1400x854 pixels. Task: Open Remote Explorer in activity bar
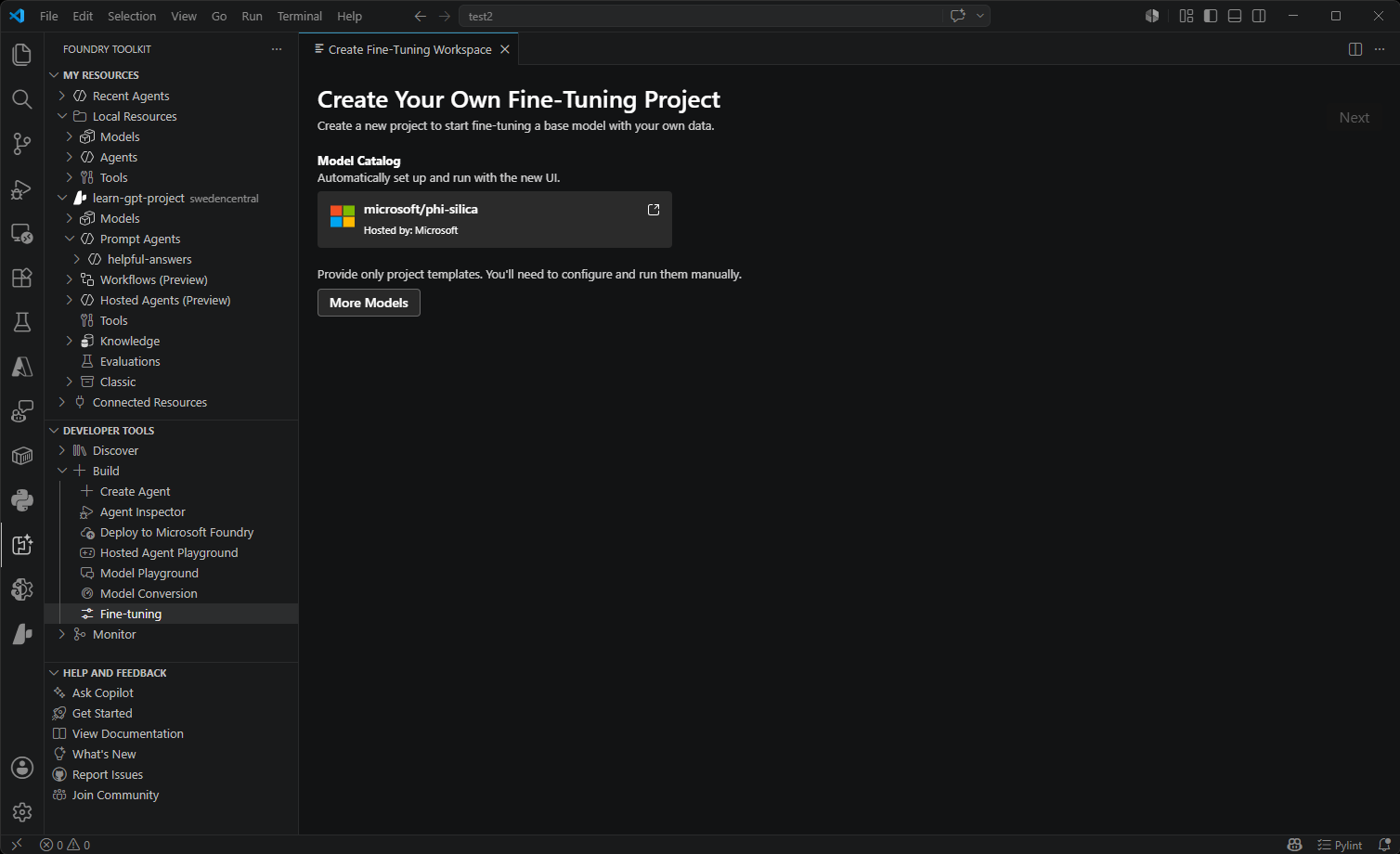point(22,233)
